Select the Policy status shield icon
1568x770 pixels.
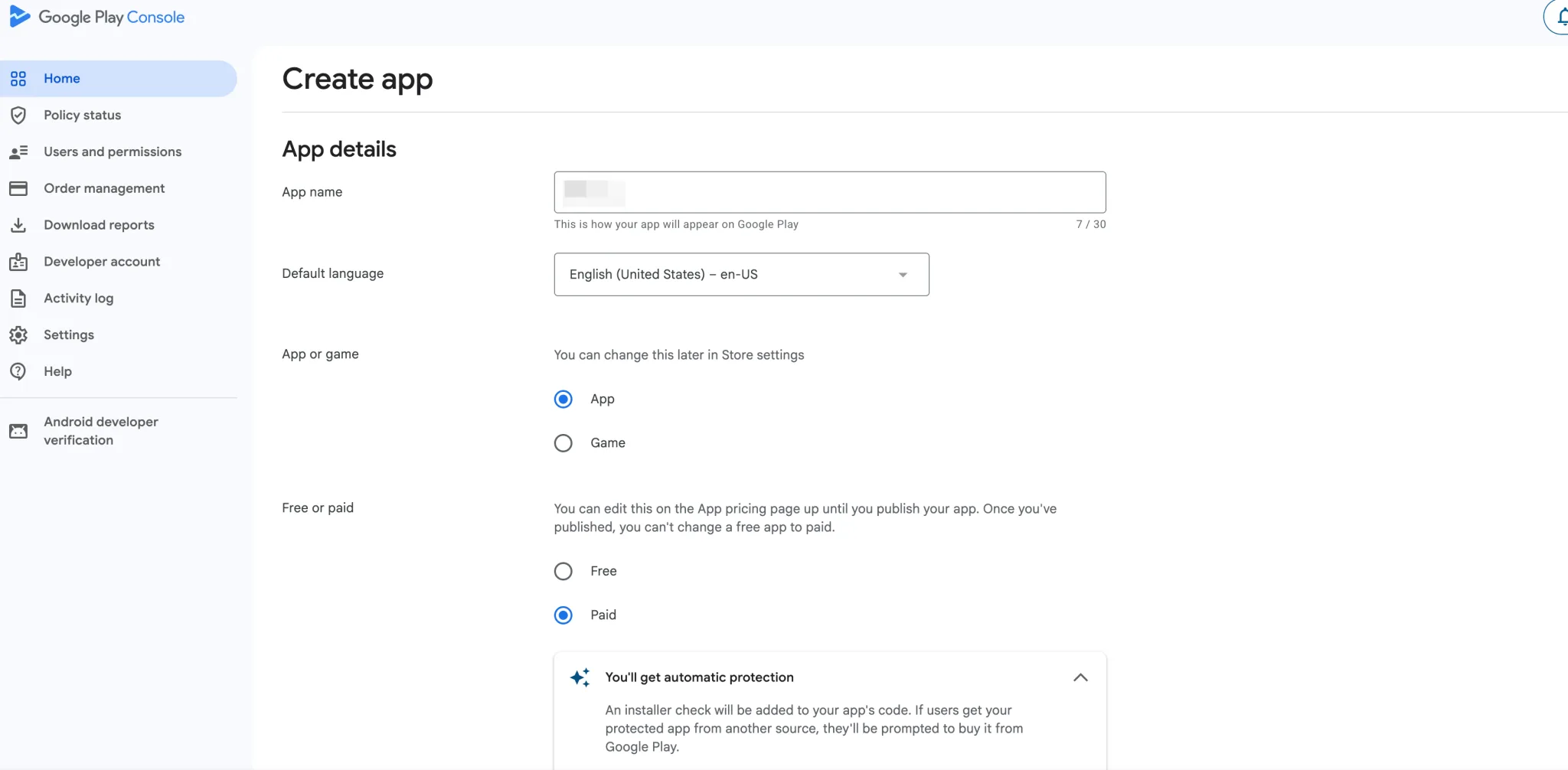tap(19, 115)
